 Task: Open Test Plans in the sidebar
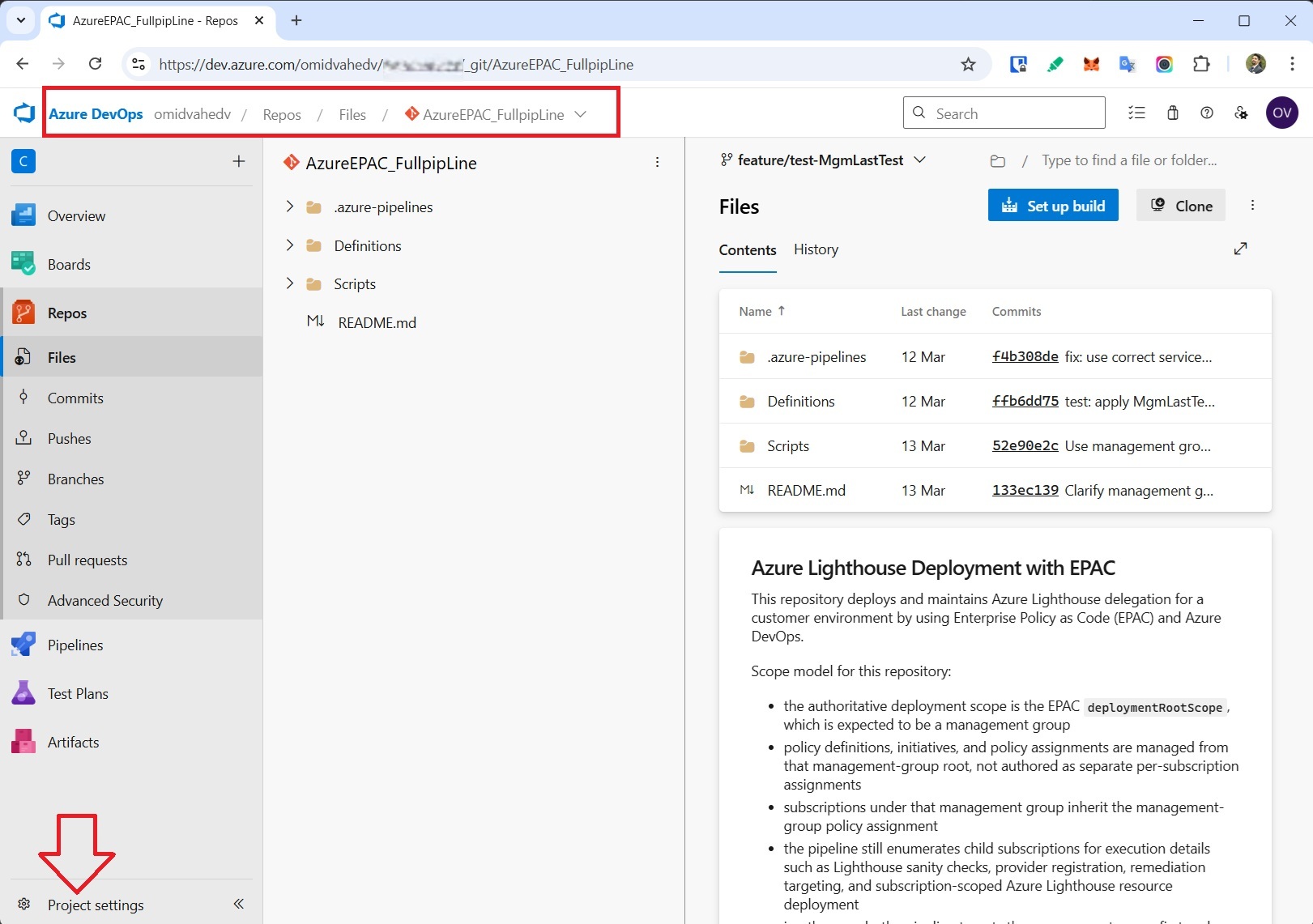click(x=77, y=693)
